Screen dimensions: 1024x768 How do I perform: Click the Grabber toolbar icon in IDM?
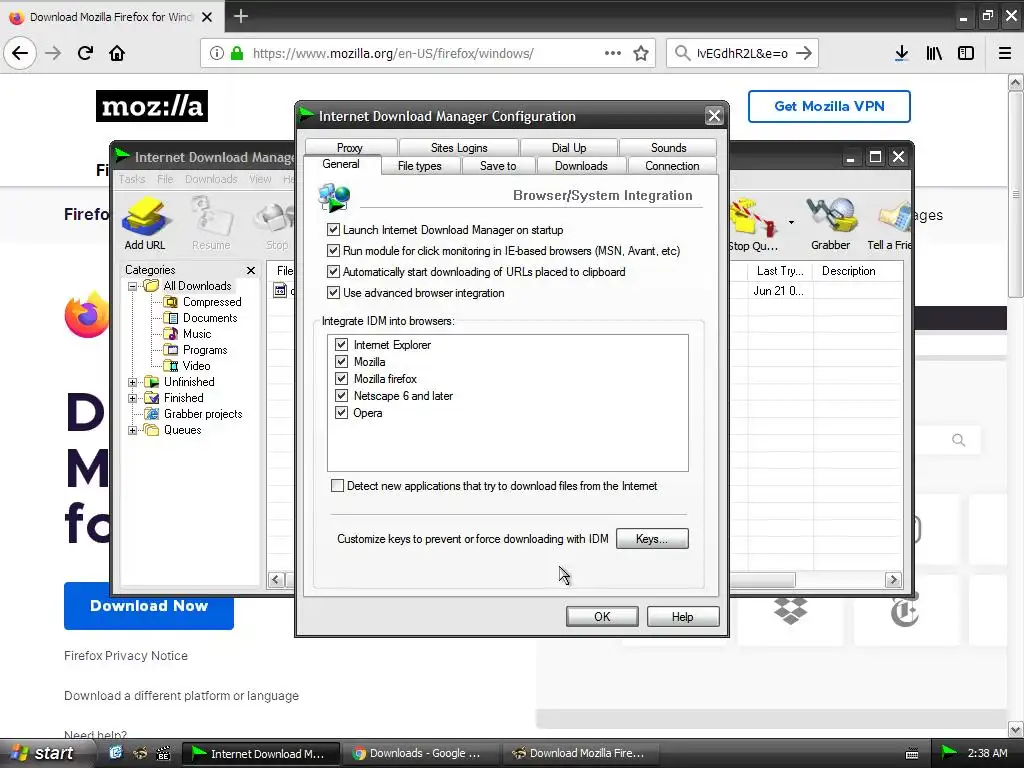pos(831,223)
